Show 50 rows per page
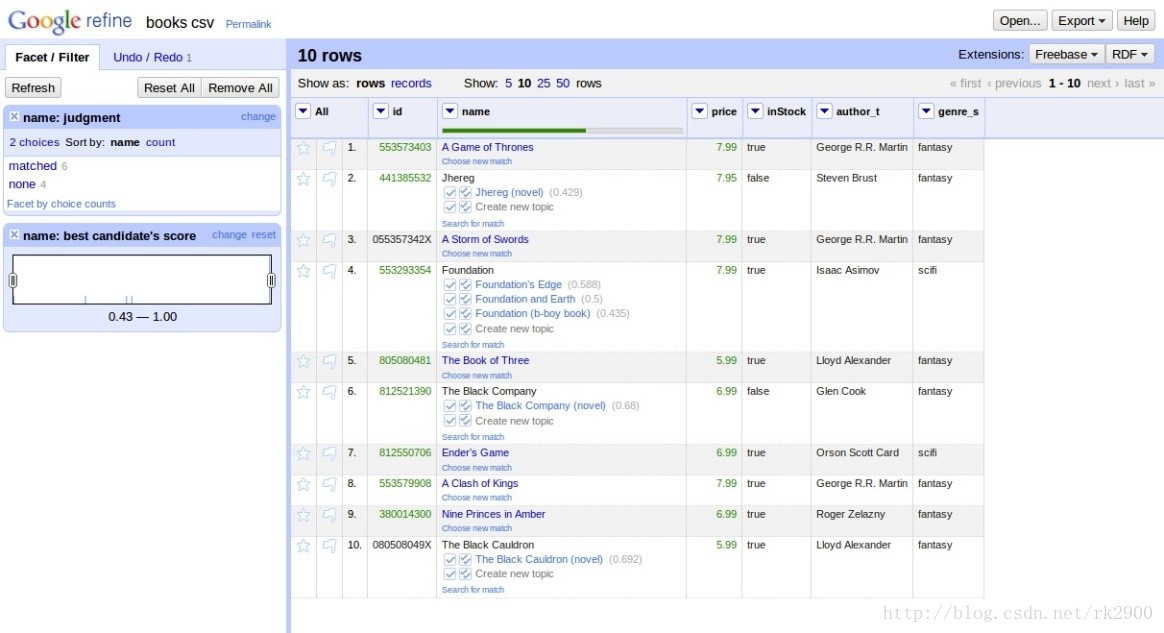The width and height of the screenshot is (1164, 633). click(x=563, y=83)
